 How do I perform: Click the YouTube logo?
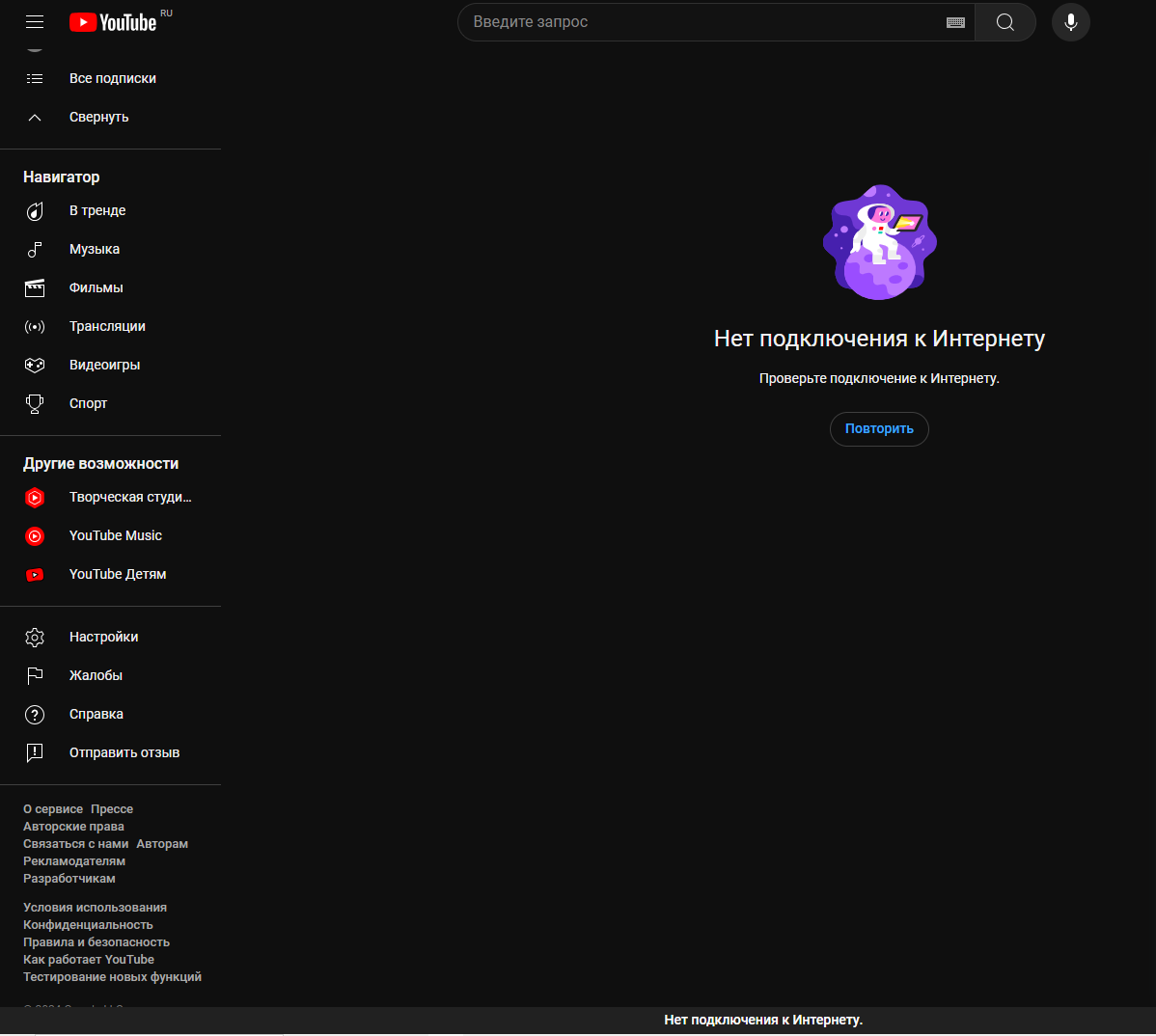point(113,22)
